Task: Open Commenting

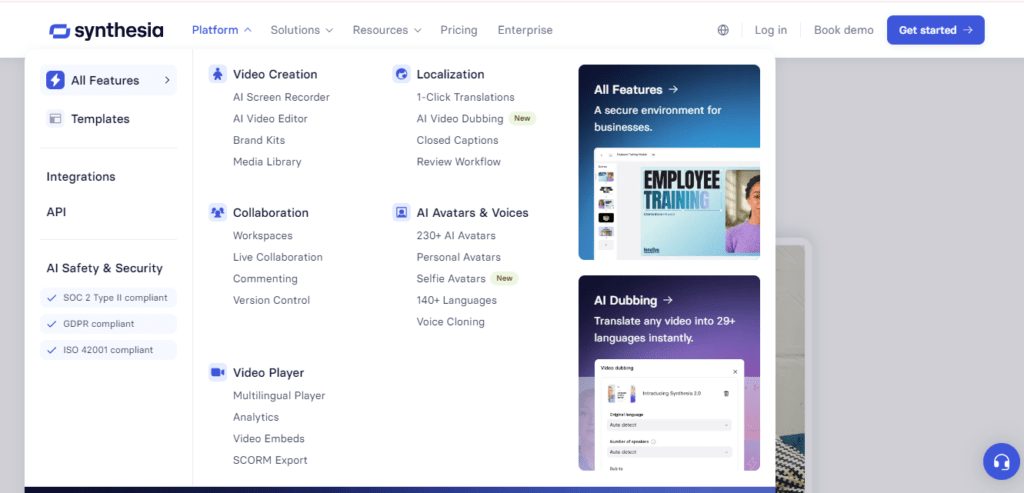Action: pos(265,279)
